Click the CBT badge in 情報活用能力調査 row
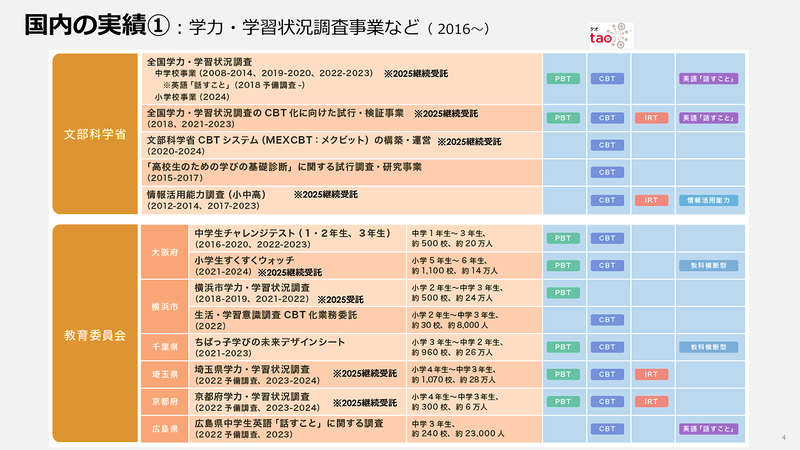 coord(607,200)
